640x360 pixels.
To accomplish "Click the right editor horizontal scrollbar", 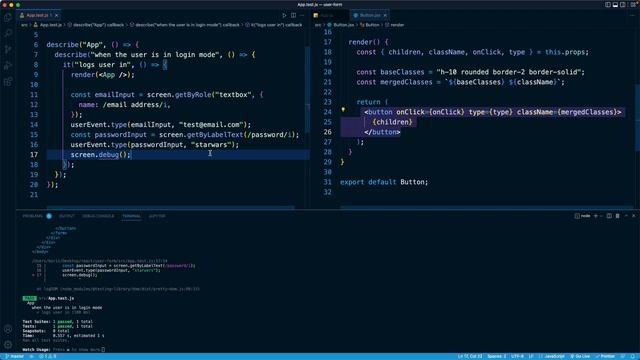I will [487, 207].
